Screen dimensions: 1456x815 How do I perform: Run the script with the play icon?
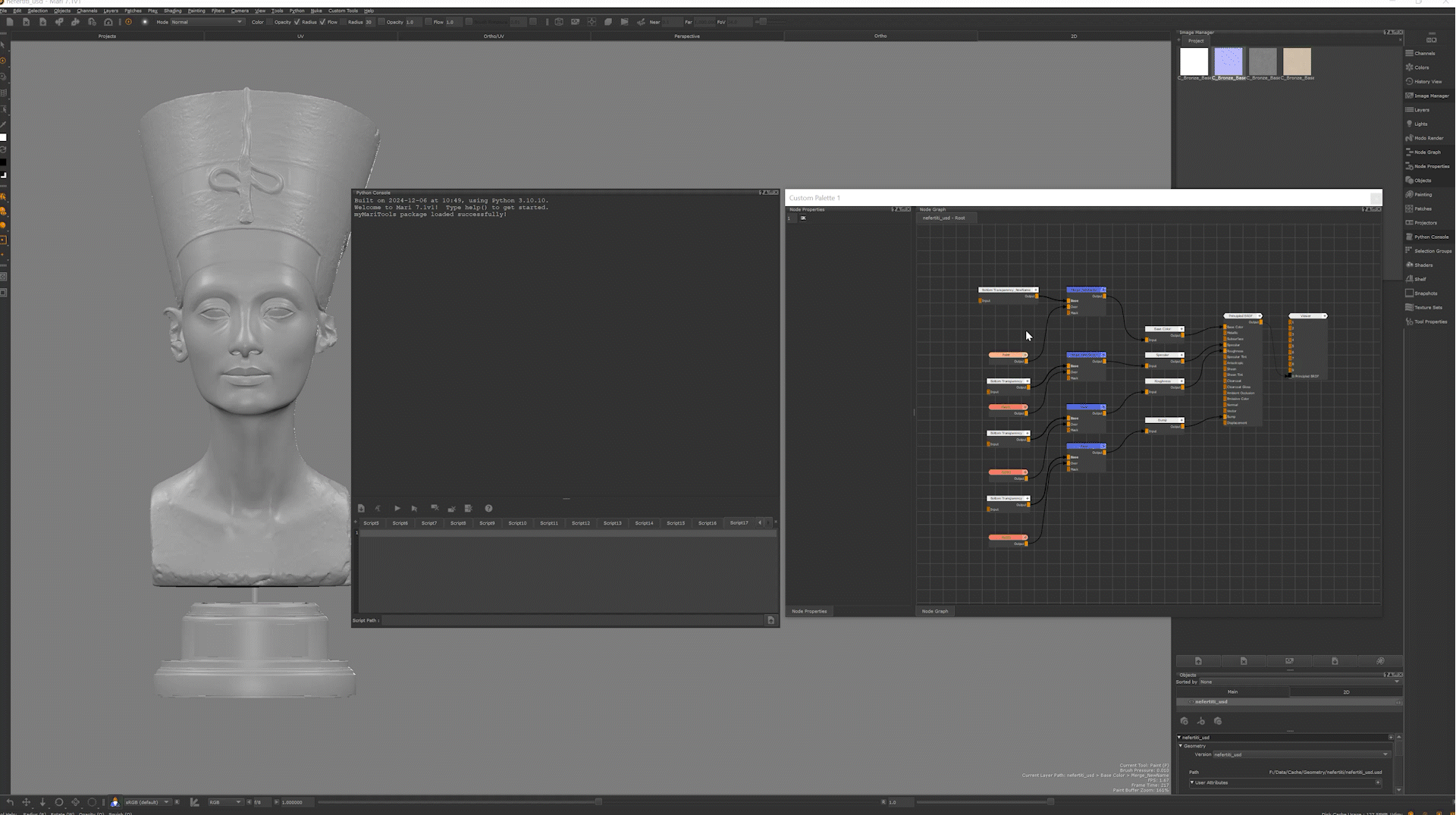point(397,509)
